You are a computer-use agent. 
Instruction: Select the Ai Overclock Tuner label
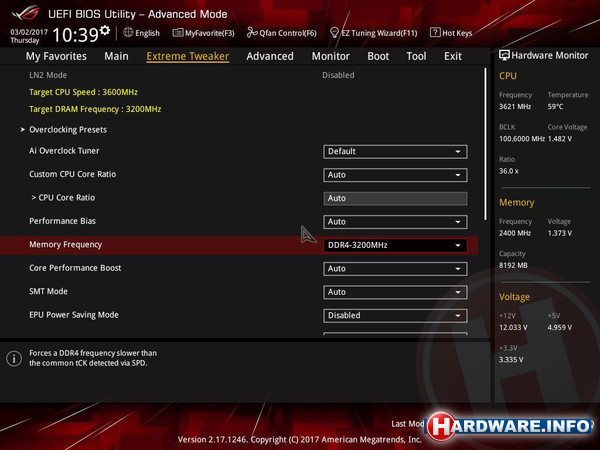click(64, 151)
